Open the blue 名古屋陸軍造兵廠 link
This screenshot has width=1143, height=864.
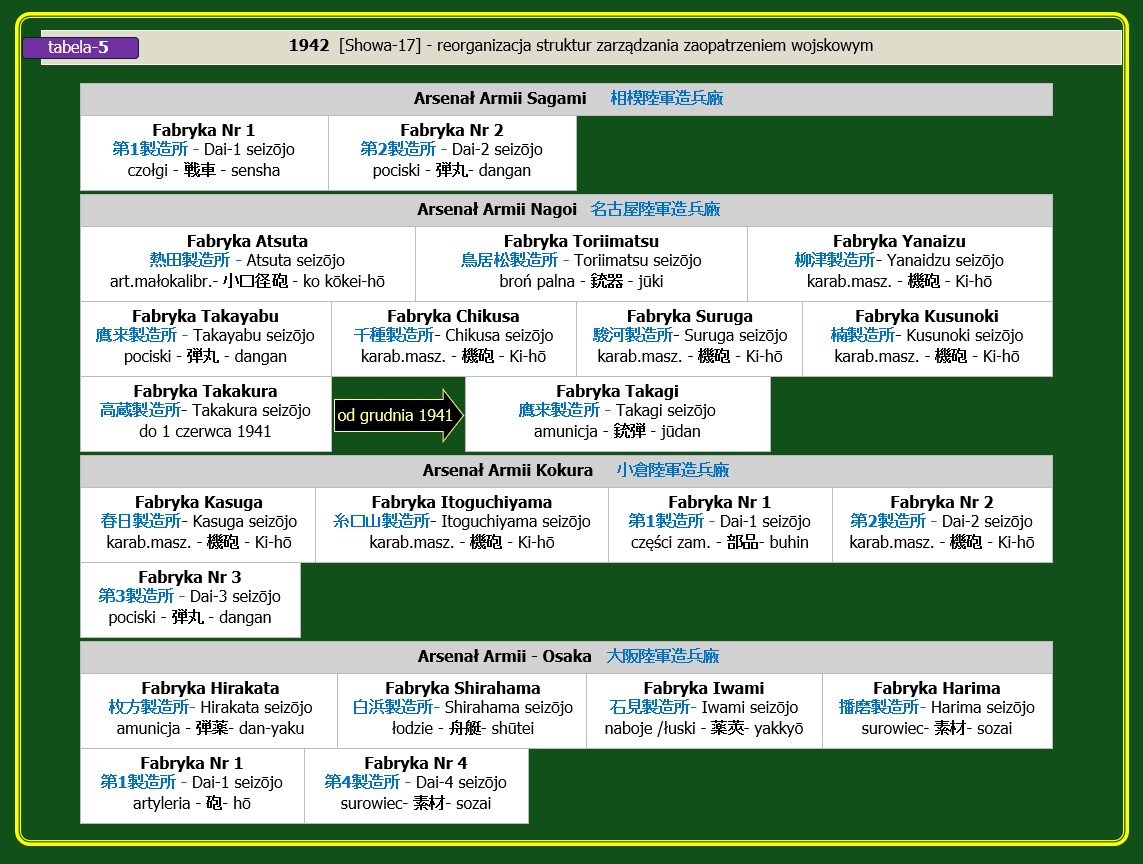pos(655,210)
